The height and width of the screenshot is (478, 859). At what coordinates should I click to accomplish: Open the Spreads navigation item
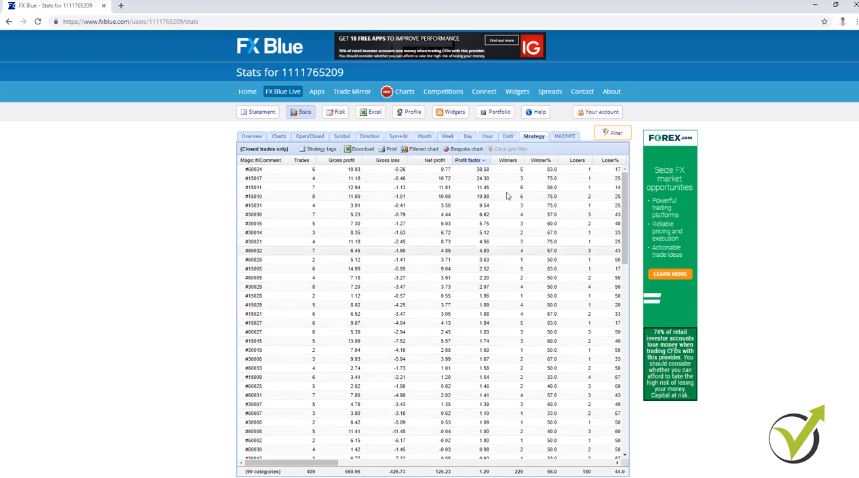[x=550, y=91]
